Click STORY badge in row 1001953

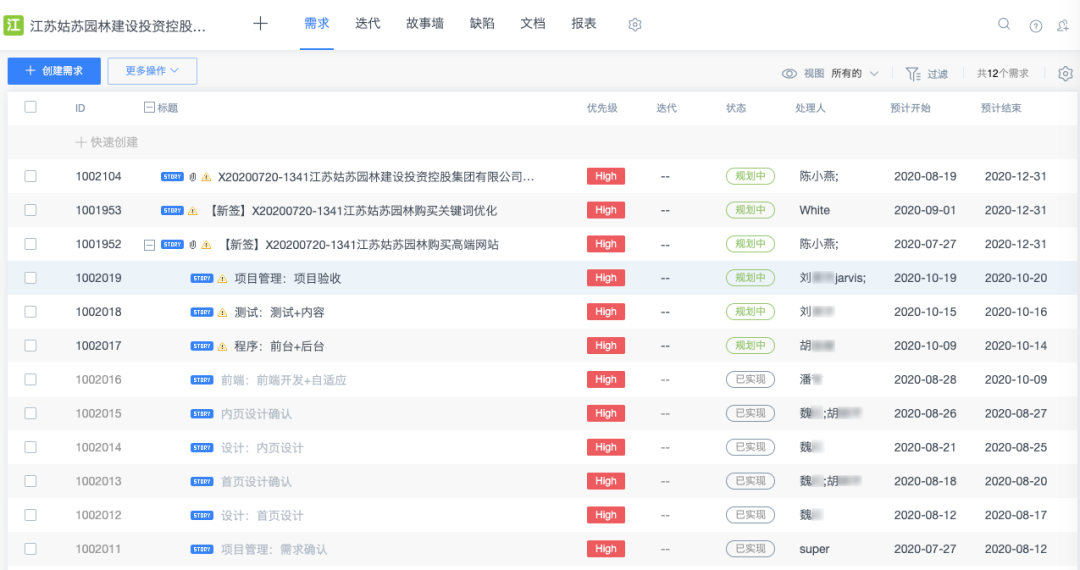pyautogui.click(x=172, y=211)
